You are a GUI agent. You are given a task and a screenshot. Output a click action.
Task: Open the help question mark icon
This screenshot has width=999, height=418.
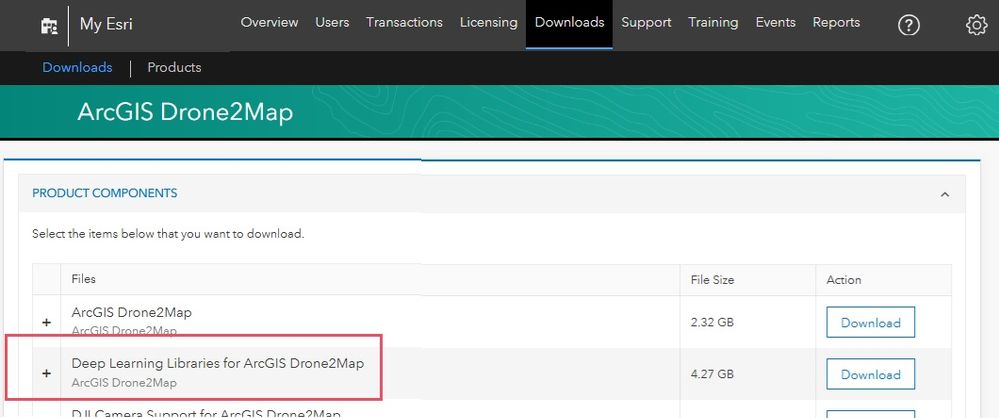(x=909, y=25)
